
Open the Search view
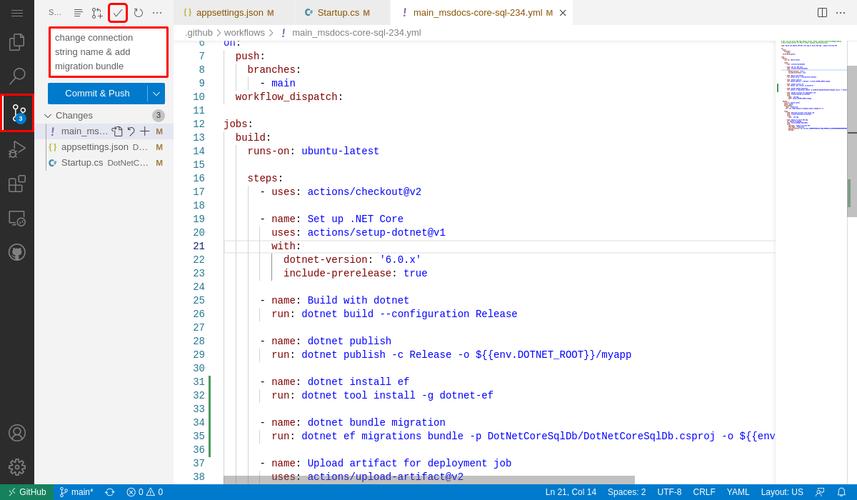pos(17,76)
